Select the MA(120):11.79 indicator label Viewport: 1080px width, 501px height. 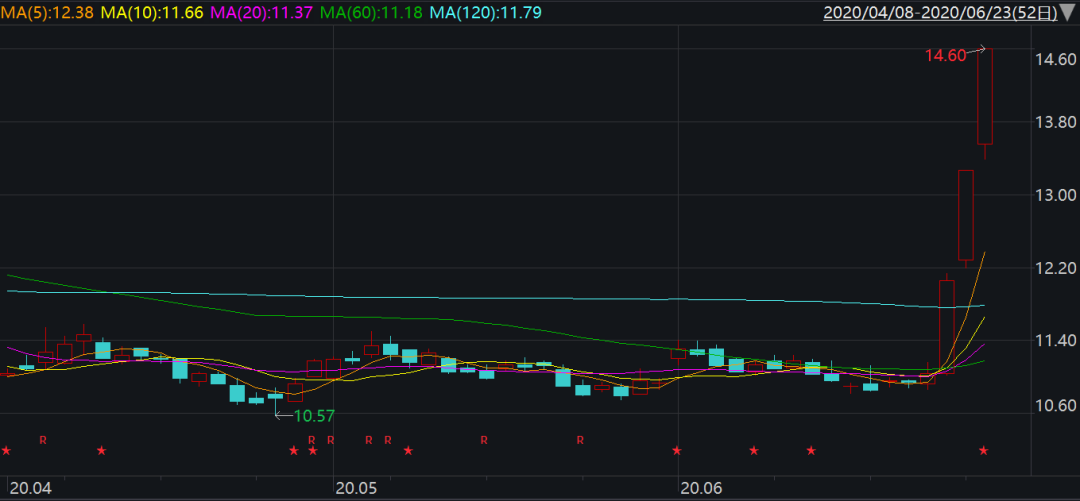click(485, 12)
